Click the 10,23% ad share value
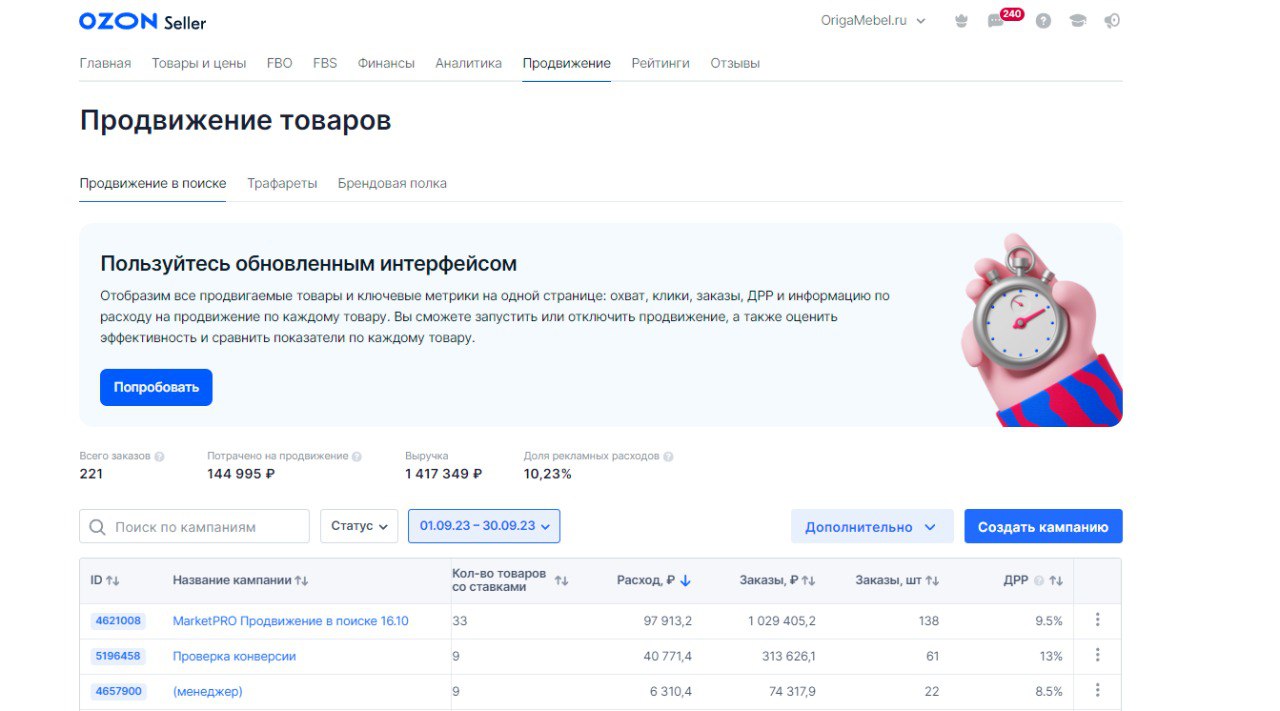The height and width of the screenshot is (711, 1280). pos(548,474)
